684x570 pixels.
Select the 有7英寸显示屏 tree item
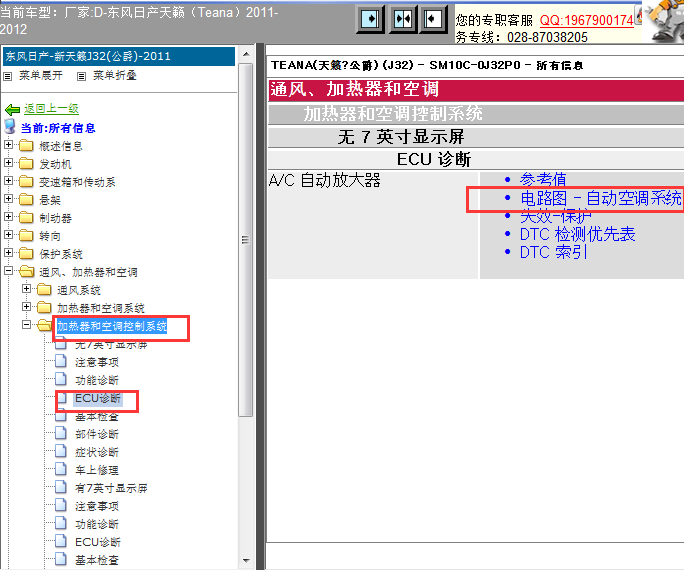coord(111,488)
